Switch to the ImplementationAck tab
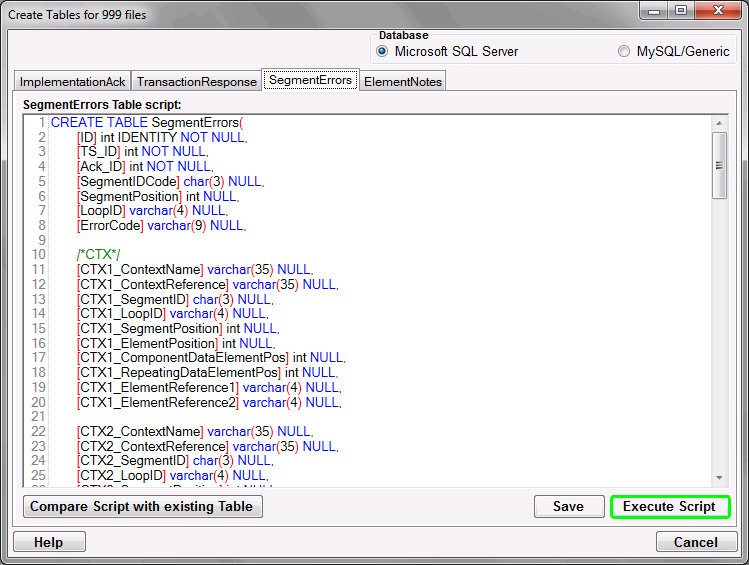The height and width of the screenshot is (565, 749). pyautogui.click(x=72, y=81)
